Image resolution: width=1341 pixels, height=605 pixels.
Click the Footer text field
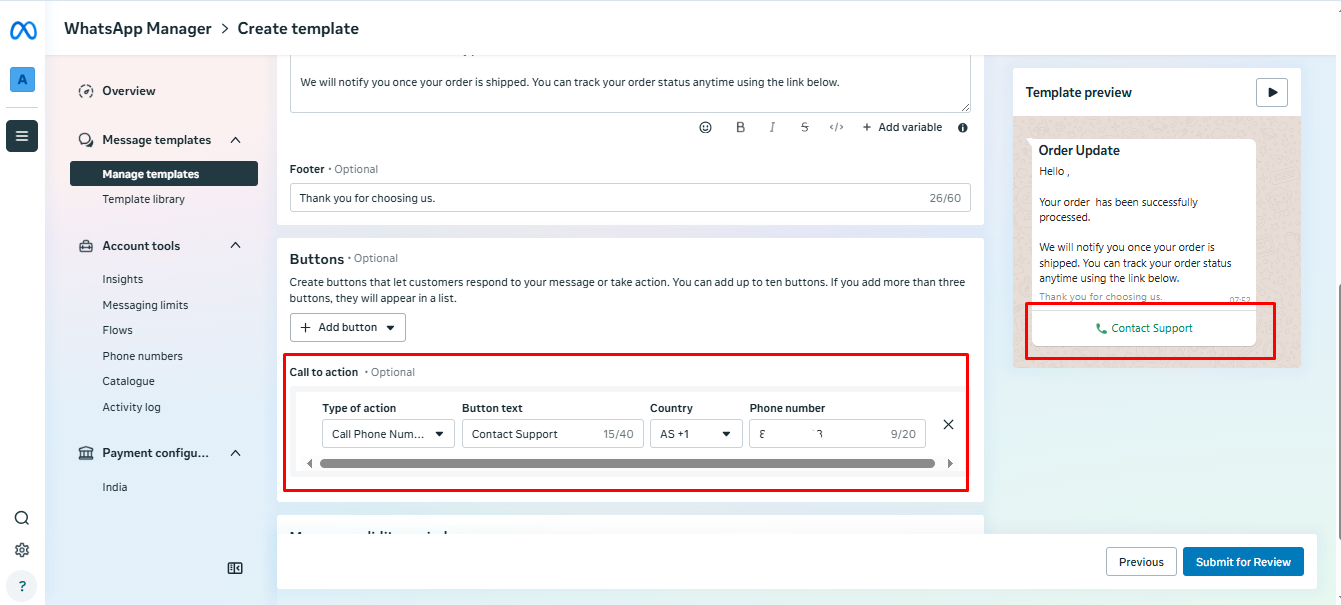coord(630,198)
